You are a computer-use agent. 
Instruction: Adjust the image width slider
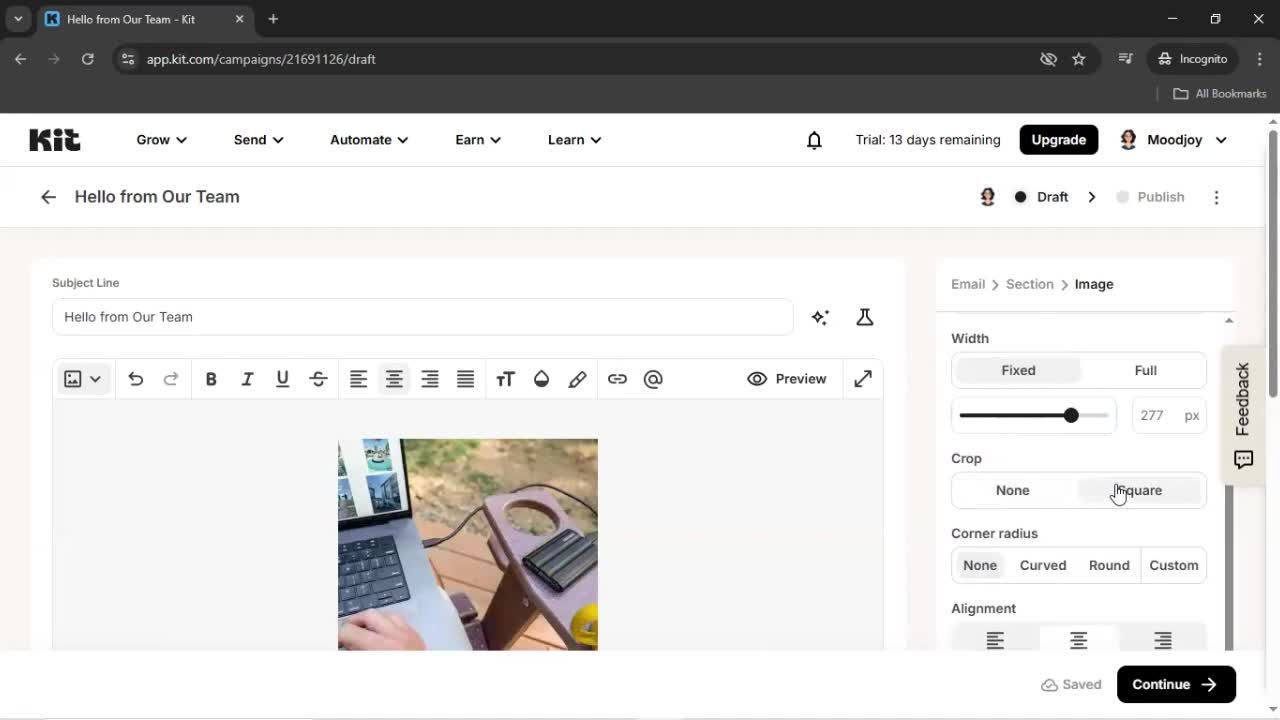(1070, 415)
